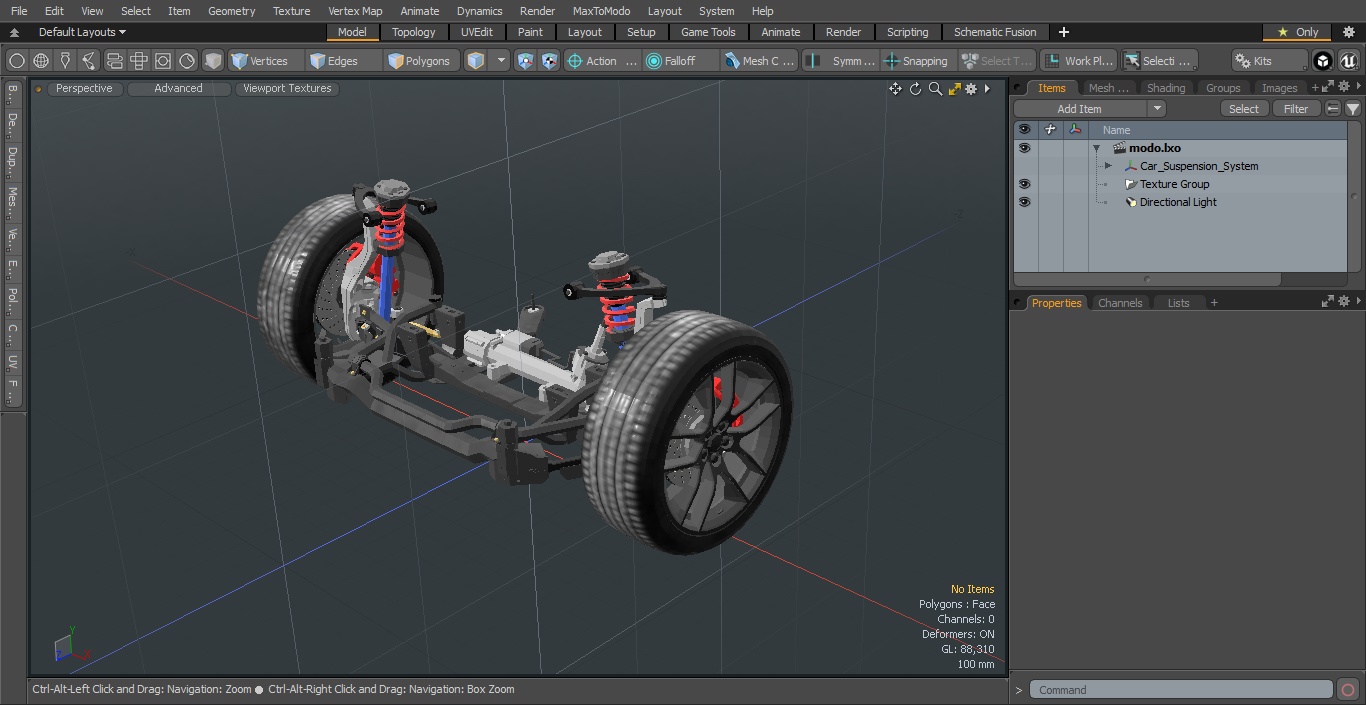Open Default Layouts dropdown
Screen dimensions: 1366x705
pos(82,32)
